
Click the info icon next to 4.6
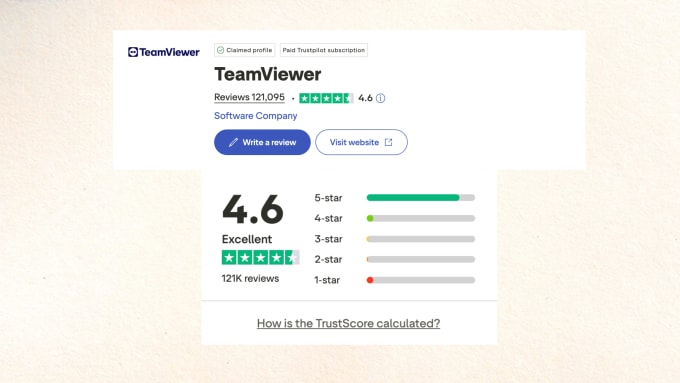[380, 98]
